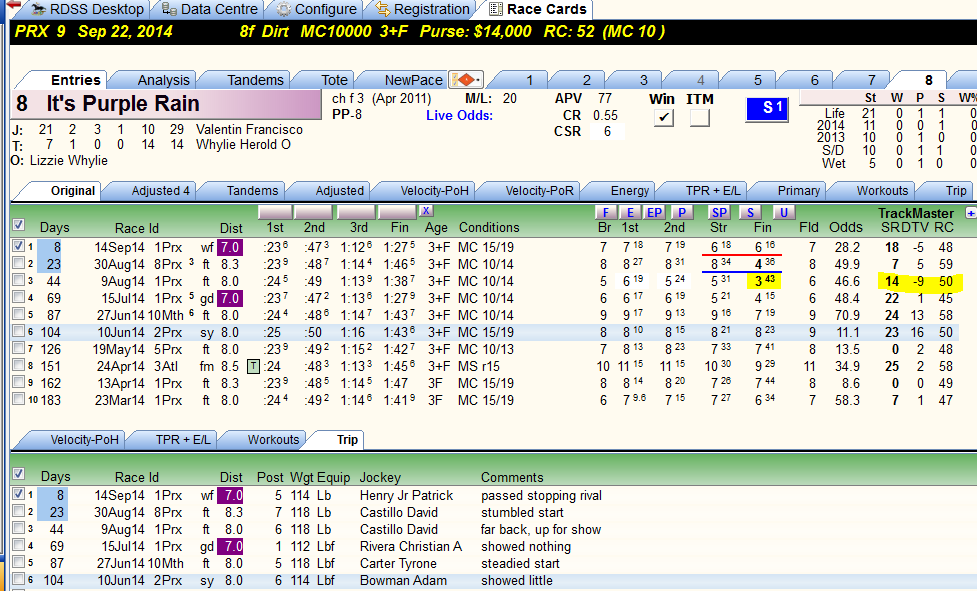
Task: Check the 9Aug14 past performance row checkbox
Action: (x=18, y=280)
